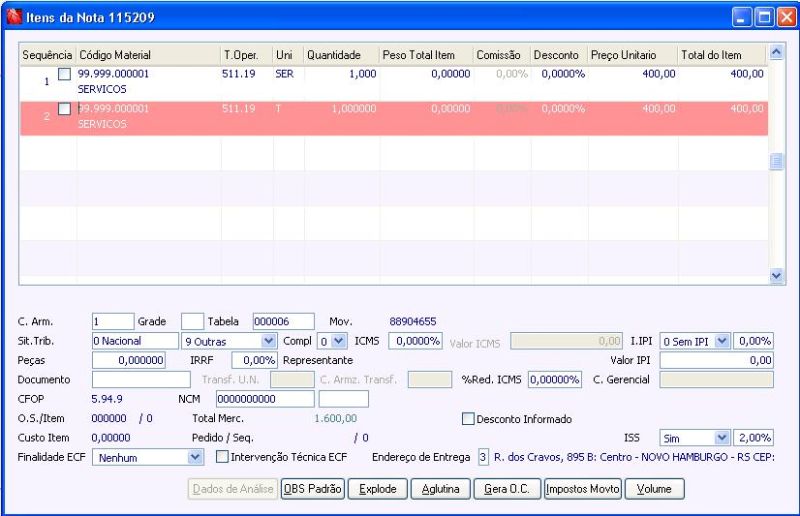Click the small empty field beside NCM
Image resolution: width=800 pixels, height=516 pixels.
(344, 399)
